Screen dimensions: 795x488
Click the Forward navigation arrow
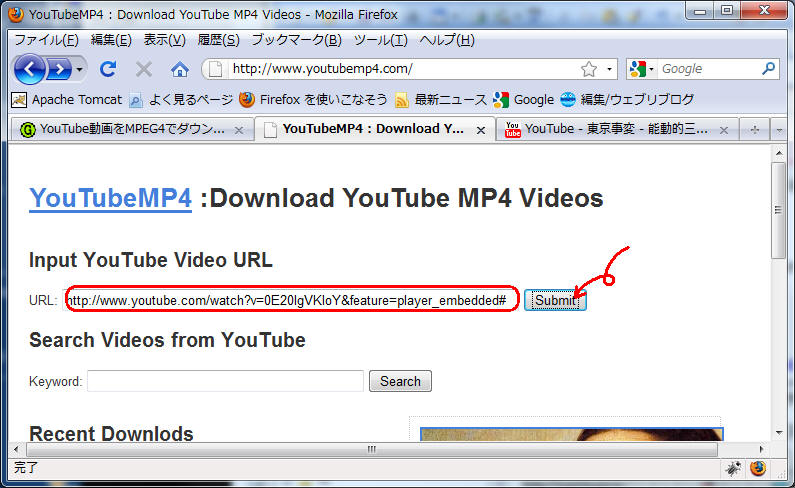(x=59, y=69)
